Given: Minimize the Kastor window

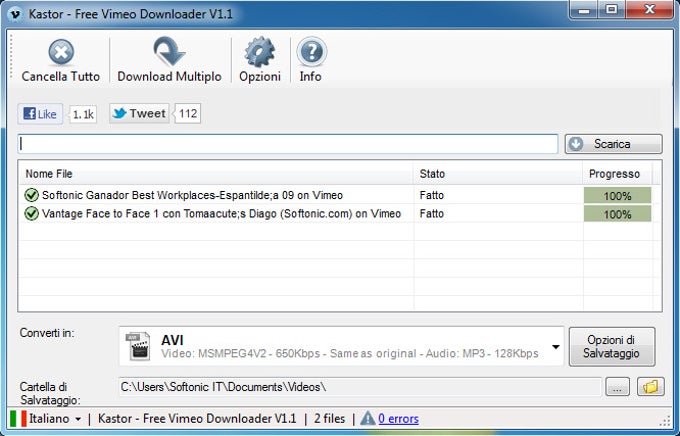Looking at the screenshot, I should coord(584,10).
